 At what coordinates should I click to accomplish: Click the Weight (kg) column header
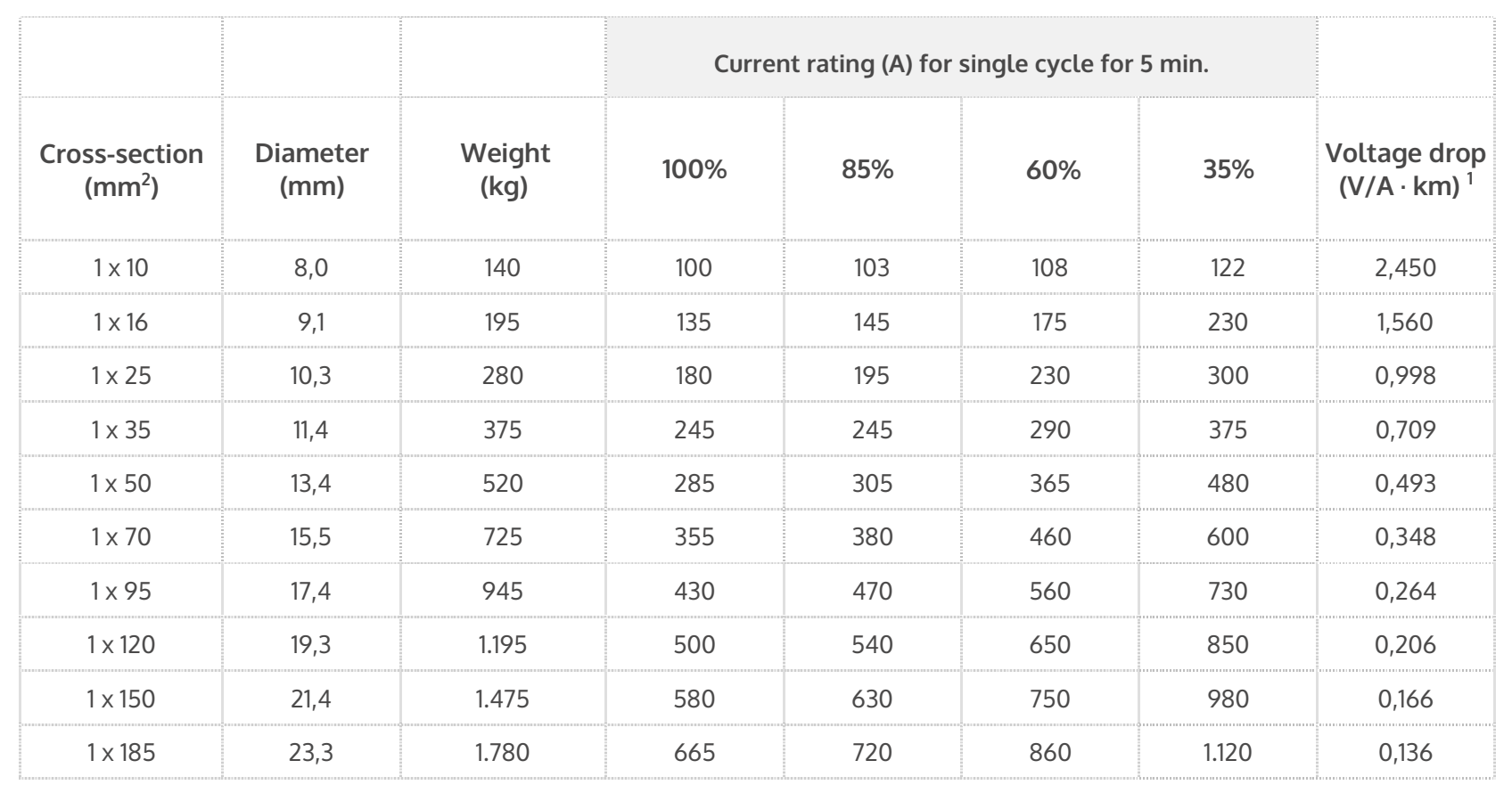pyautogui.click(x=505, y=169)
